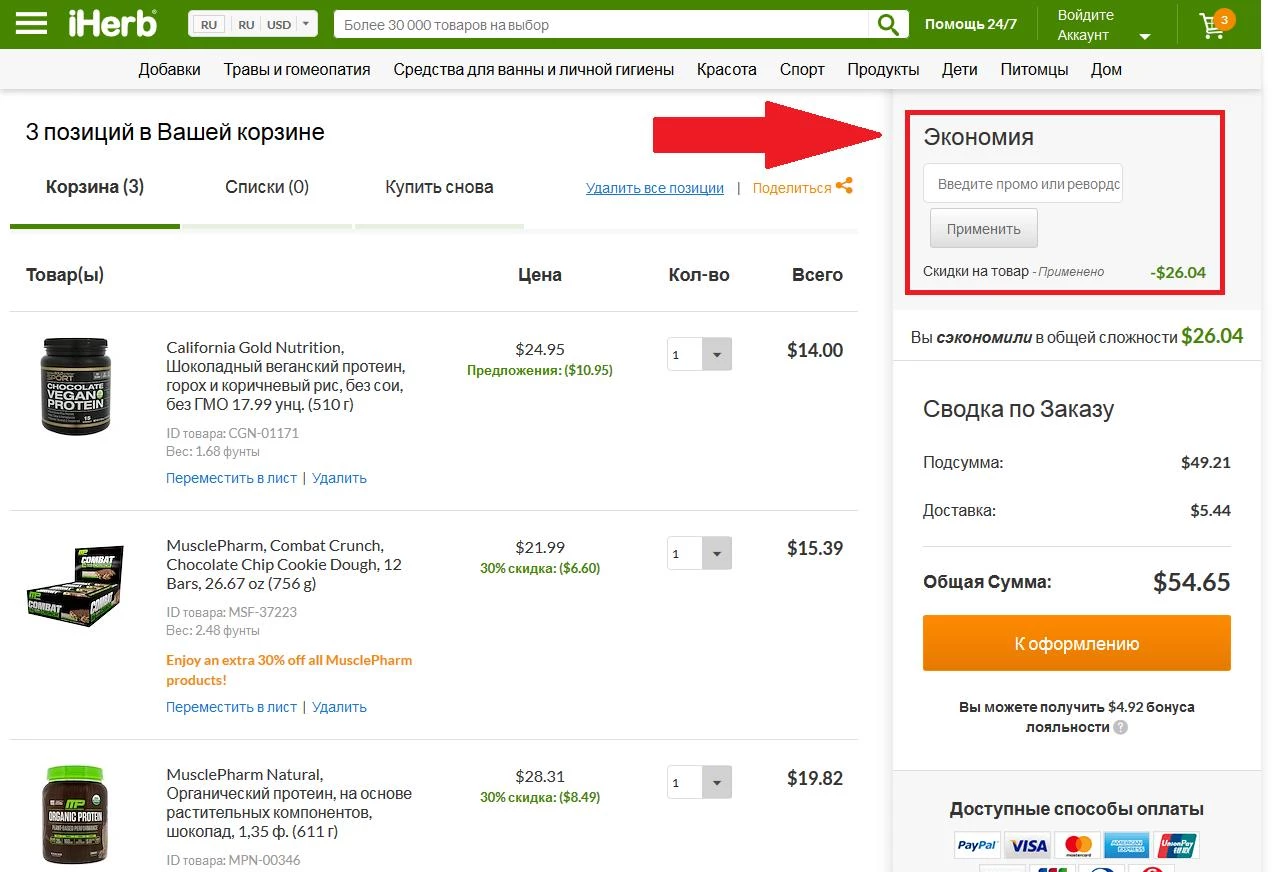Select the Корзина (3) tab
Image resolution: width=1278 pixels, height=872 pixels.
(95, 187)
